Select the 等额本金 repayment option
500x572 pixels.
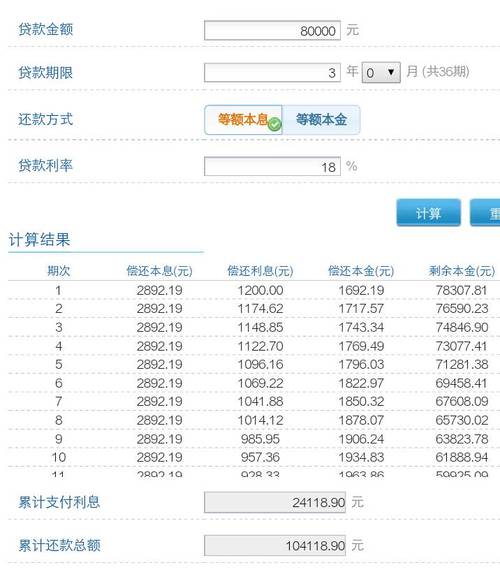coord(321,120)
